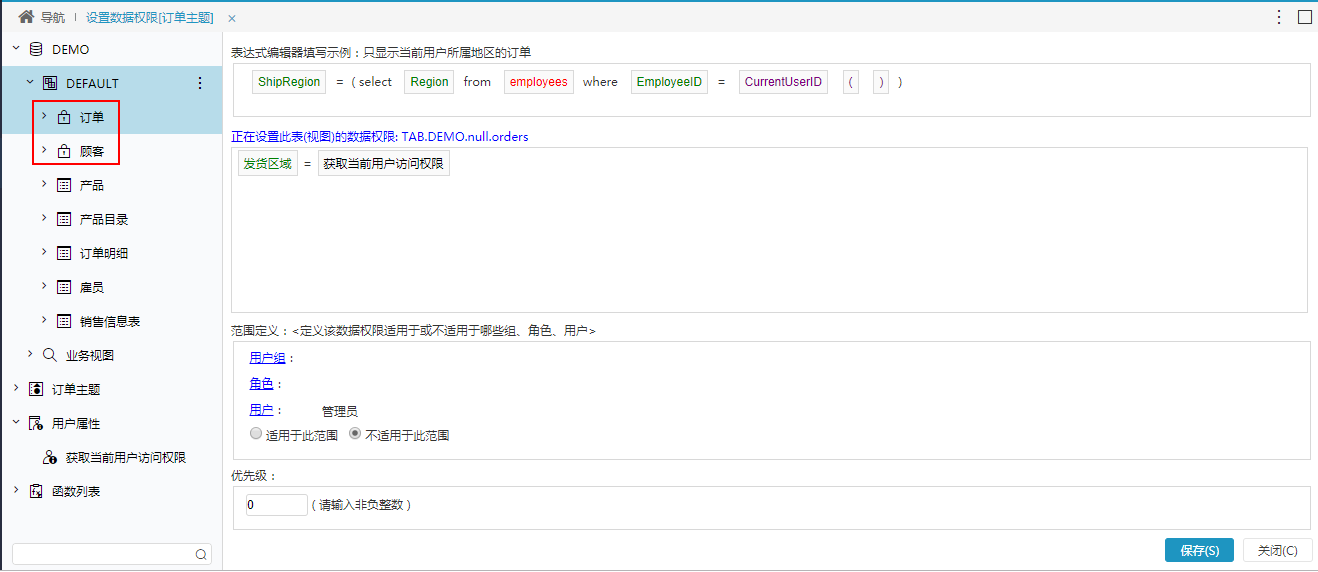Click the table icon beside 产品
This screenshot has height=572, width=1318.
click(x=64, y=185)
